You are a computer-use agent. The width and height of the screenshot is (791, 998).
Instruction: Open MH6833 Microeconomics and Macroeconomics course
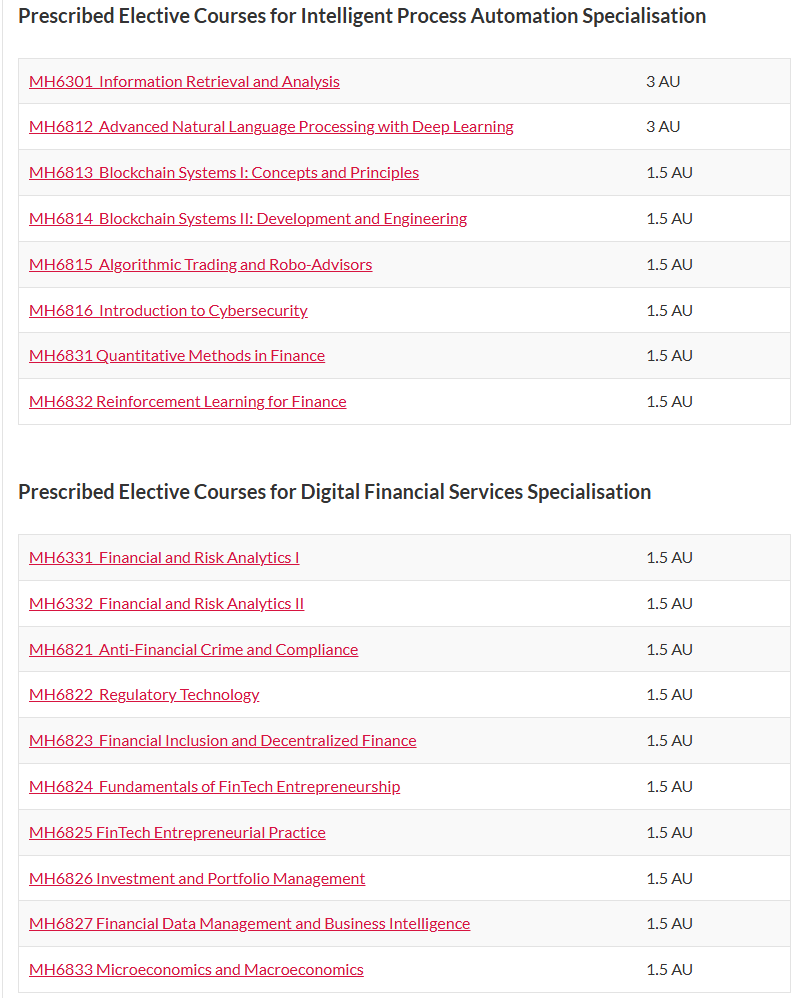[x=196, y=969]
